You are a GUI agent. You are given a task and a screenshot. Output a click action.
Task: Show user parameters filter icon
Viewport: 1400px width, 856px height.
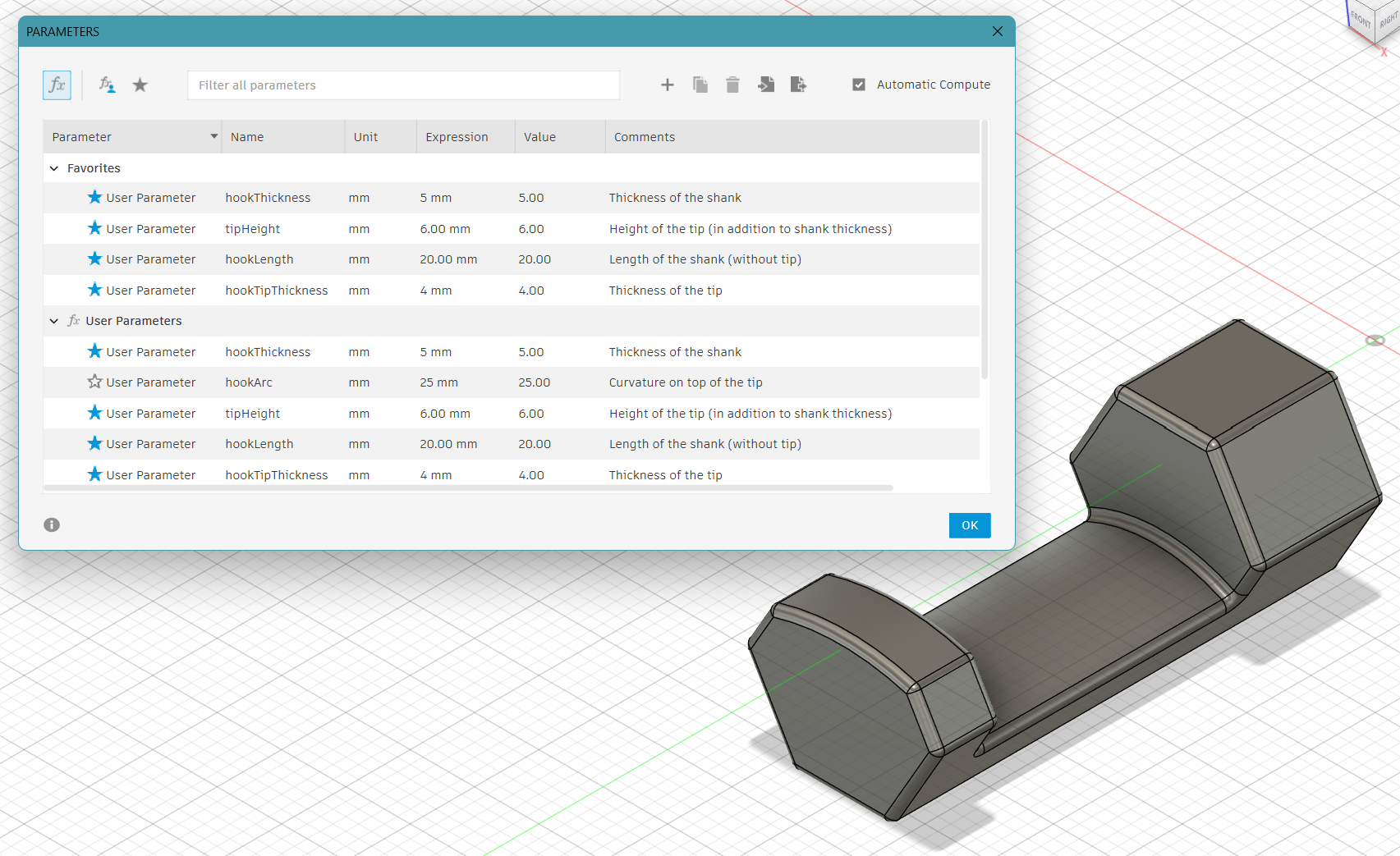pyautogui.click(x=107, y=85)
